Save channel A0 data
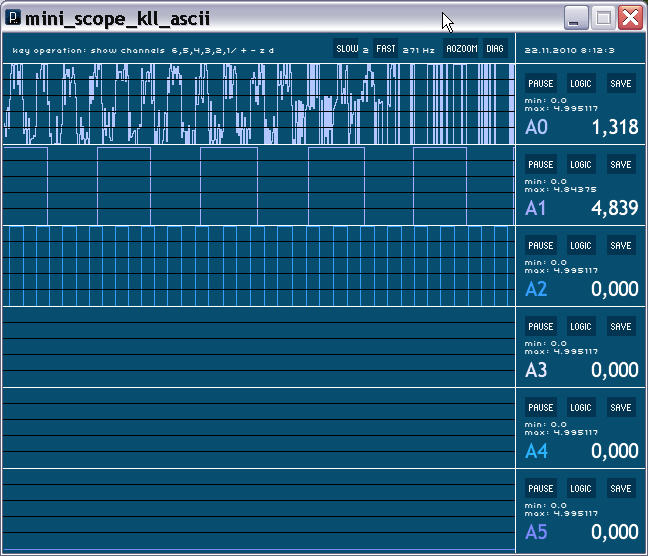 pyautogui.click(x=621, y=84)
